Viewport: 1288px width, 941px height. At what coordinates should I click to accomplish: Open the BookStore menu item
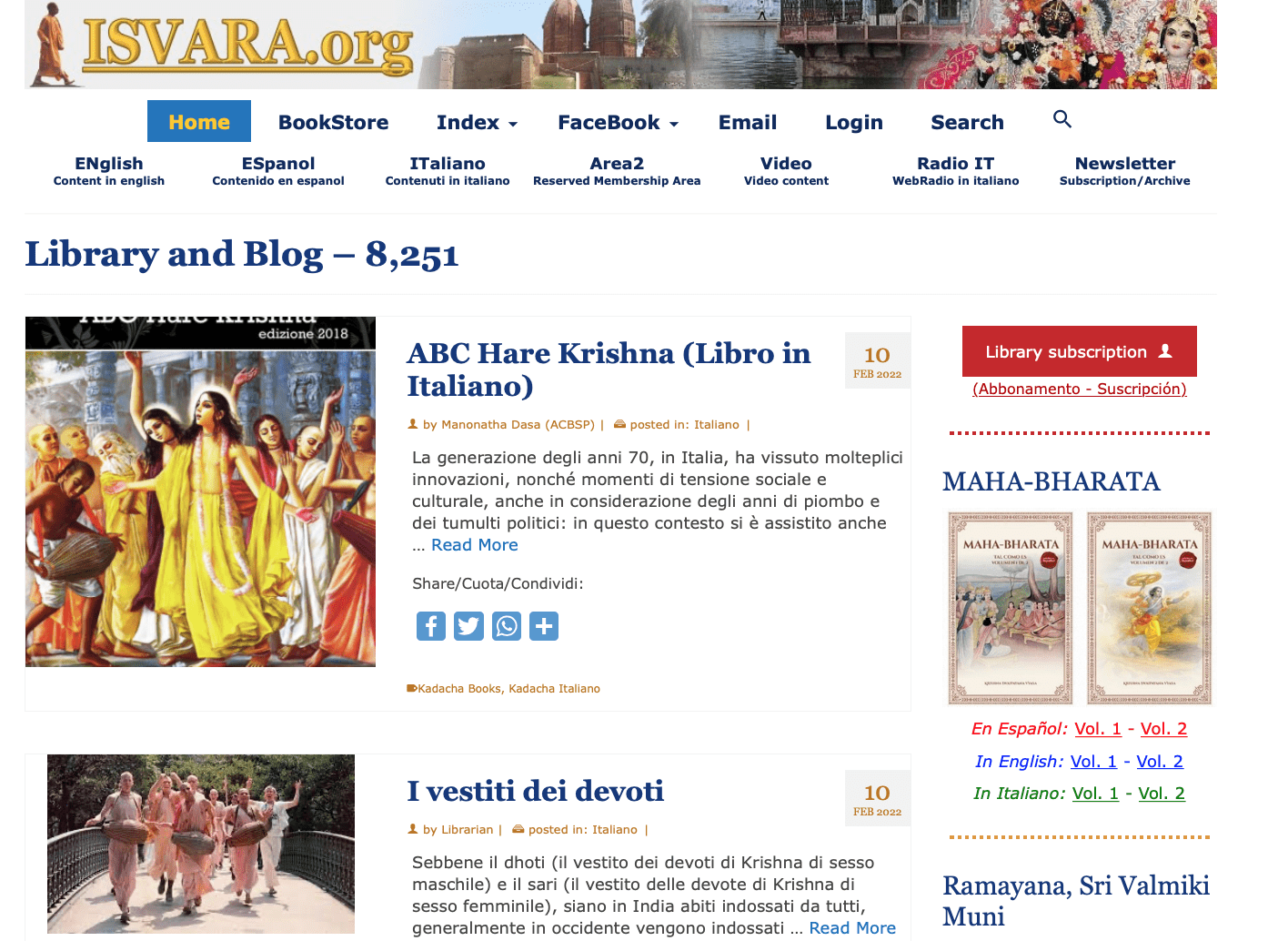click(x=333, y=122)
